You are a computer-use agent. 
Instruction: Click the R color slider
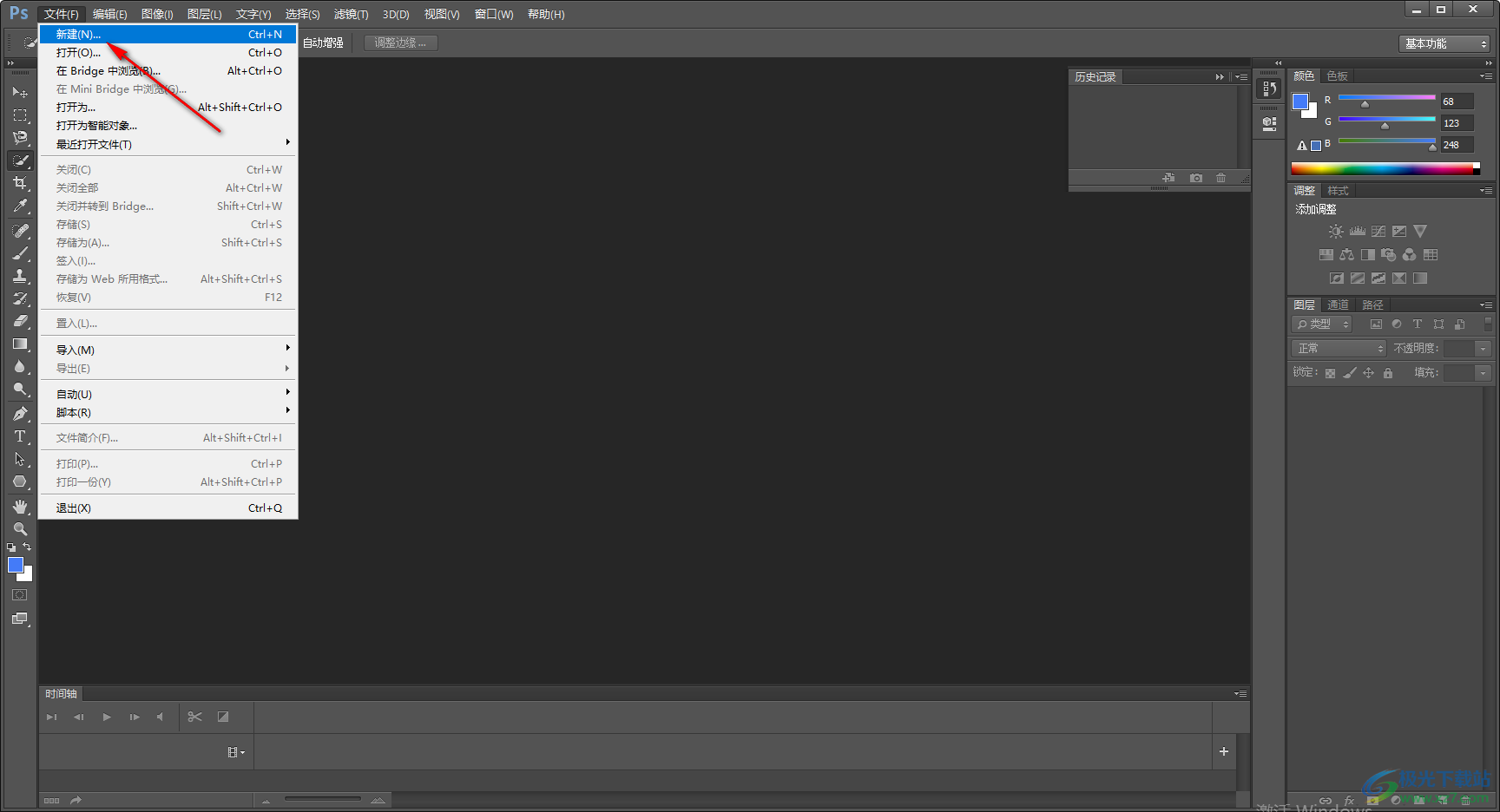[x=1386, y=99]
